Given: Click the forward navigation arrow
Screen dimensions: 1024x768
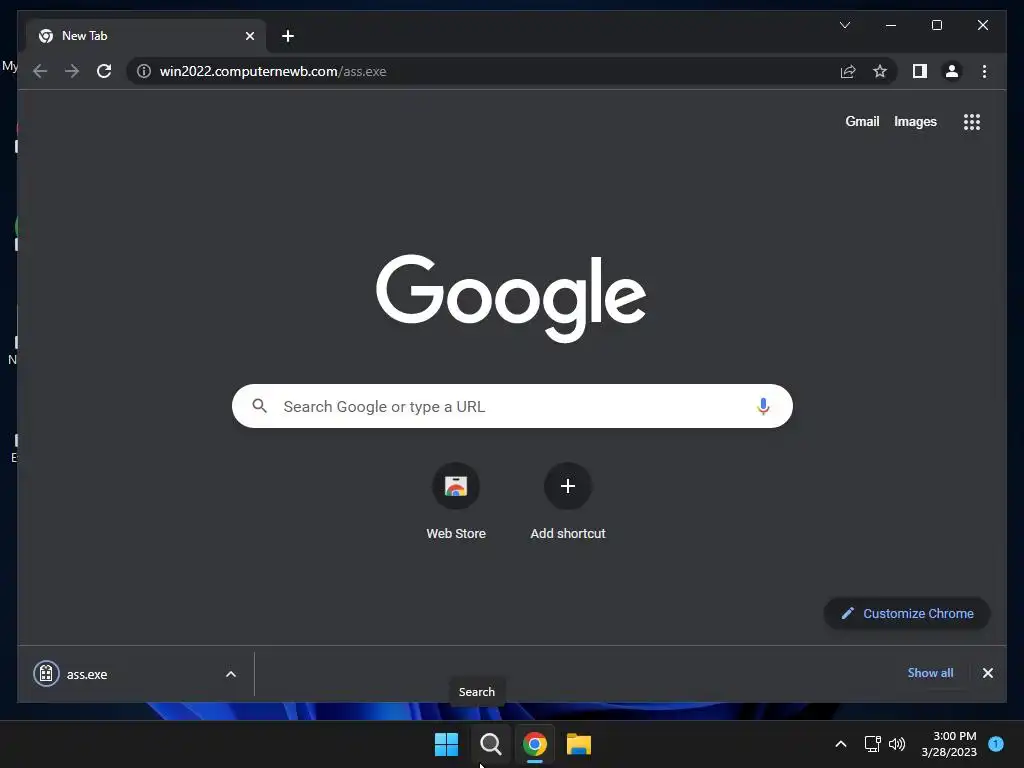Looking at the screenshot, I should pyautogui.click(x=72, y=71).
